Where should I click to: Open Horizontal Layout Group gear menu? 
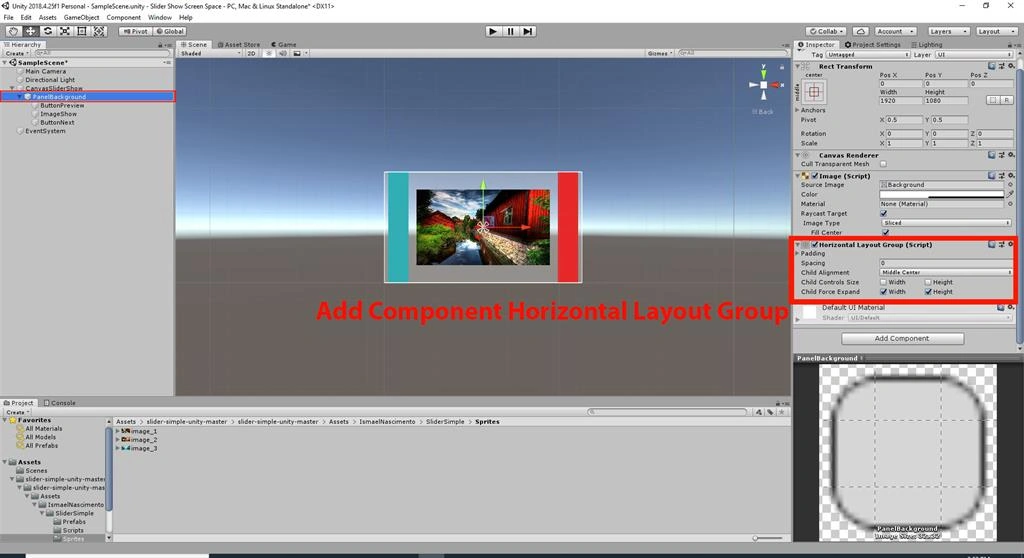click(1010, 245)
